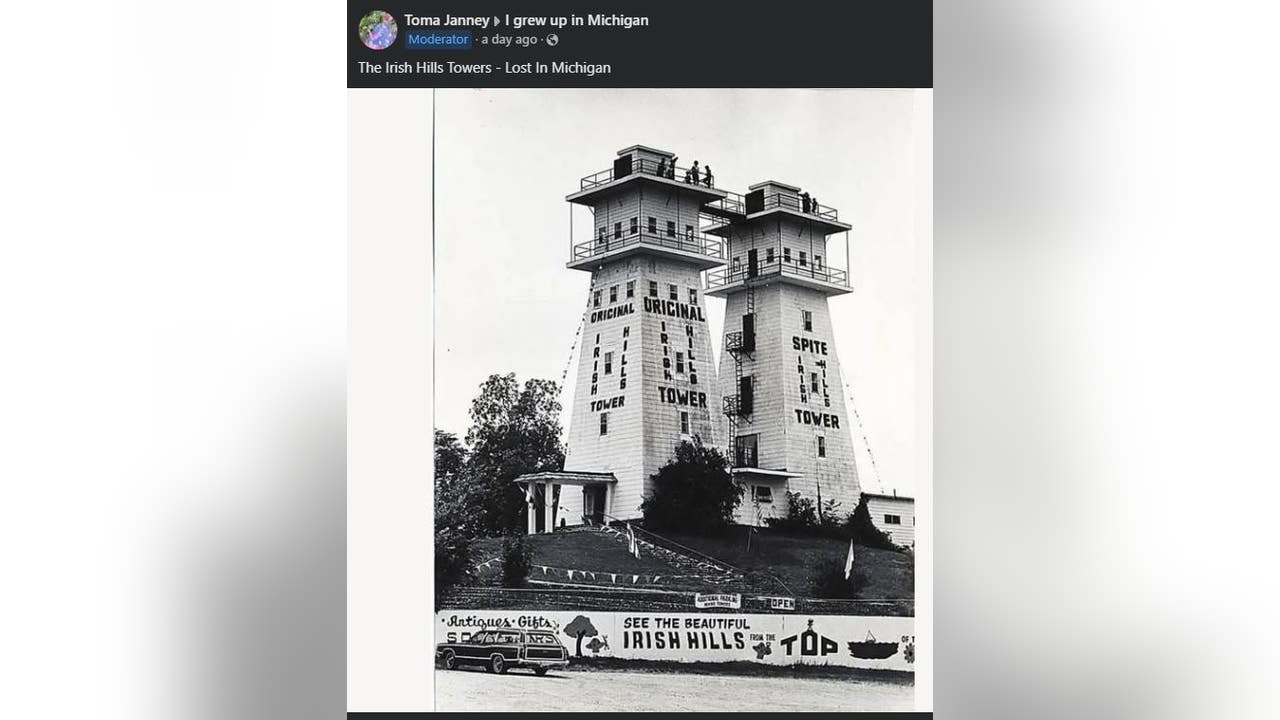
Task: Open Toma Janney's profile avatar
Action: (x=378, y=30)
